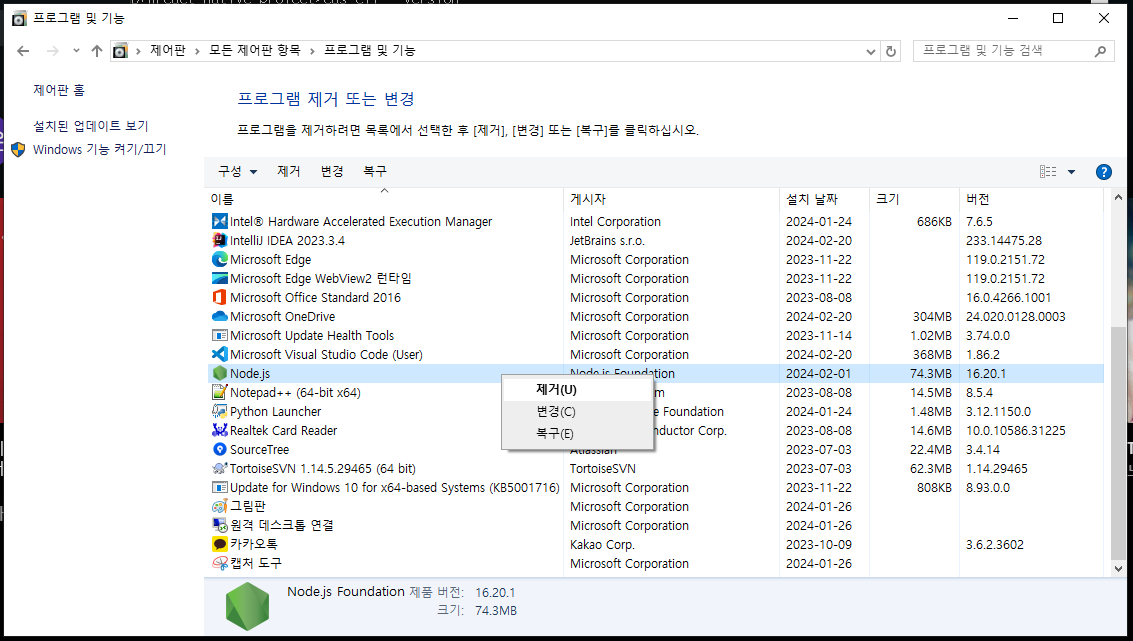Expand the chevron after 모든 제어판 항목
Viewport: 1133px width, 641px height.
pyautogui.click(x=312, y=51)
